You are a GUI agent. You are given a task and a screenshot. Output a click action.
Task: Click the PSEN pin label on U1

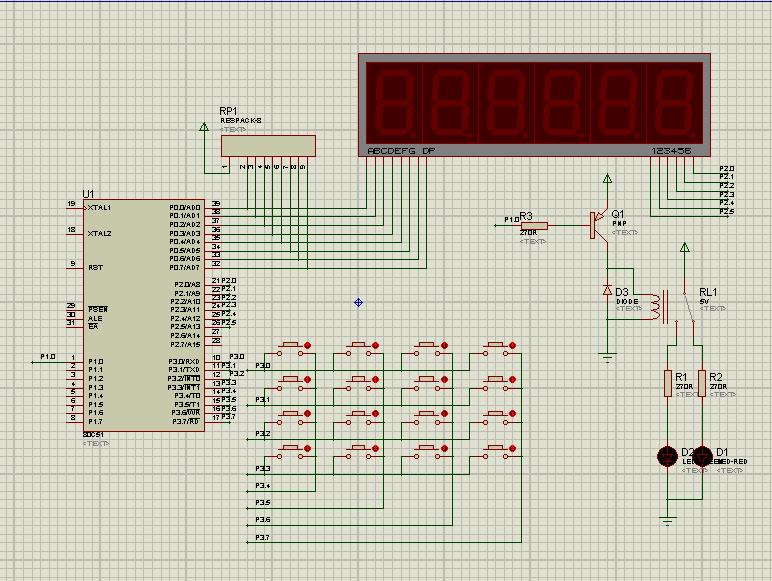point(97,310)
